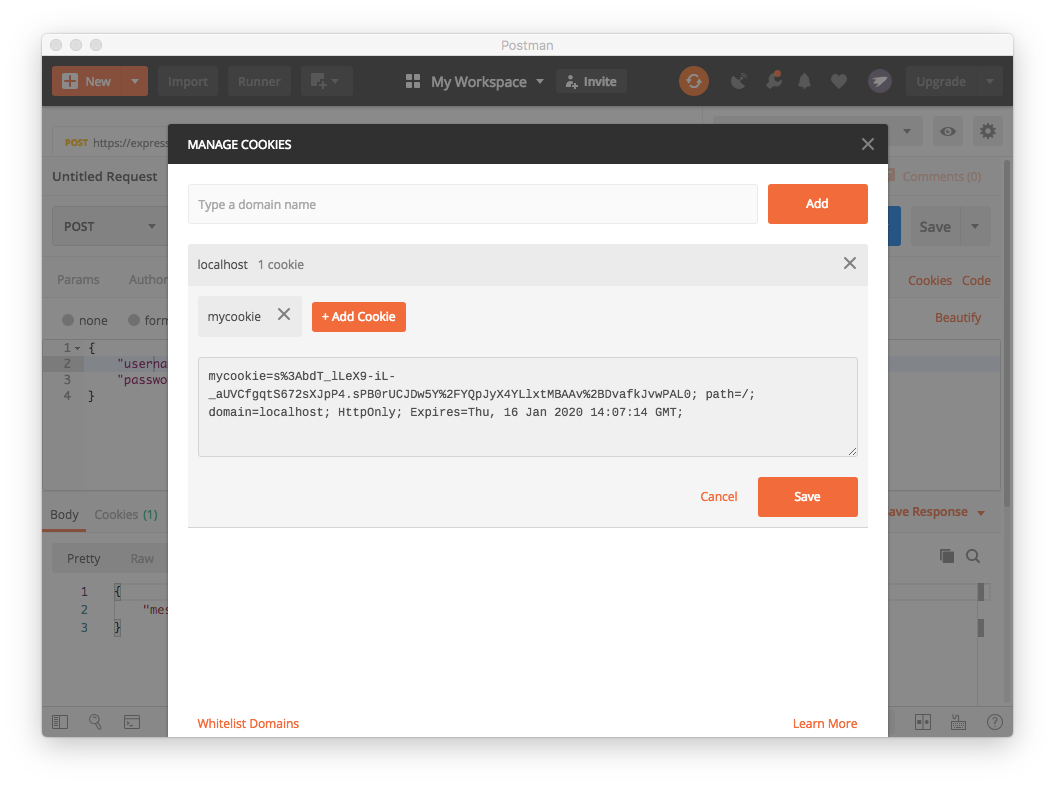Switch to two-pane layout view
This screenshot has height=787, width=1055.
point(923,721)
